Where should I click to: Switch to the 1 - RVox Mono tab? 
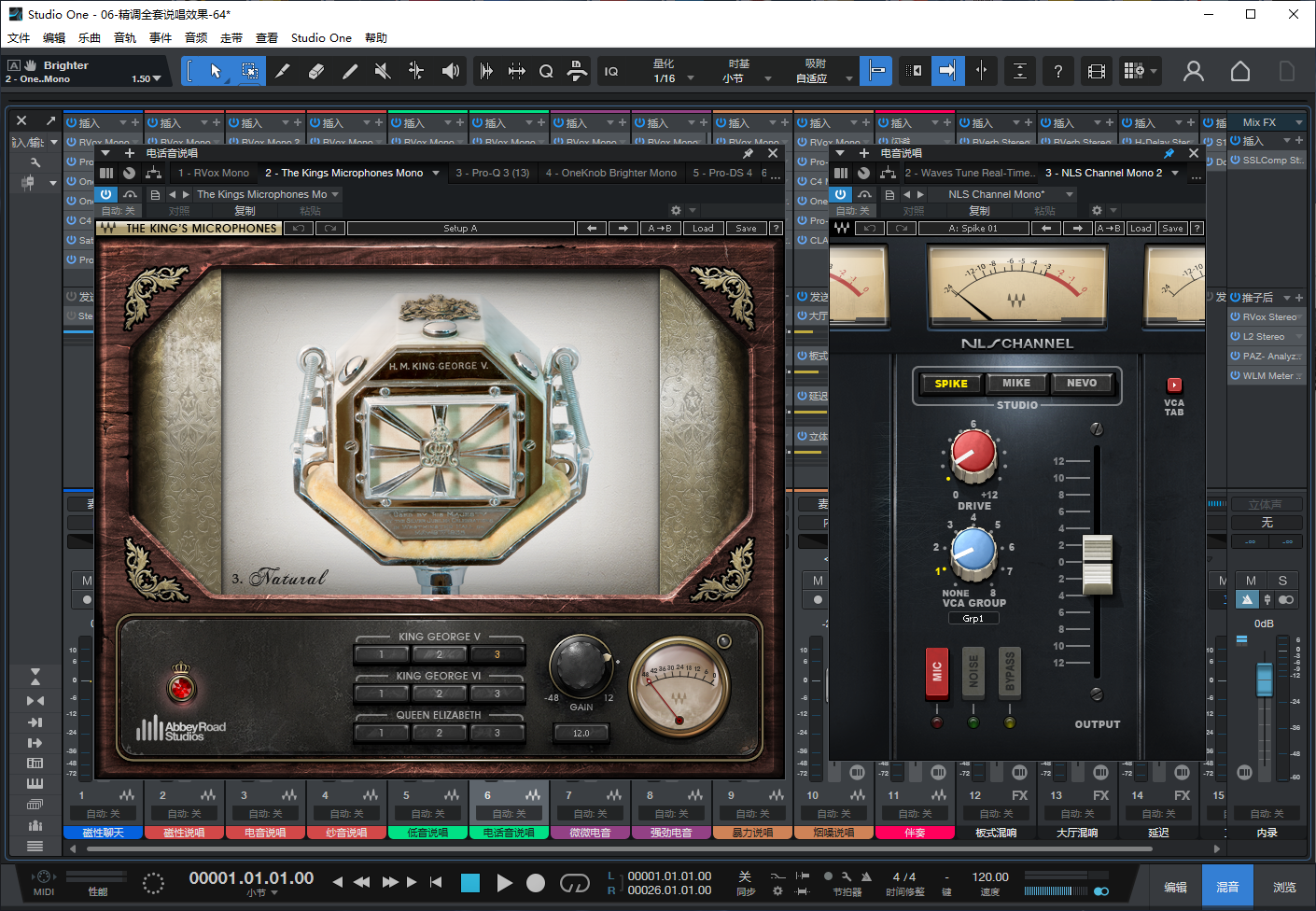[214, 173]
